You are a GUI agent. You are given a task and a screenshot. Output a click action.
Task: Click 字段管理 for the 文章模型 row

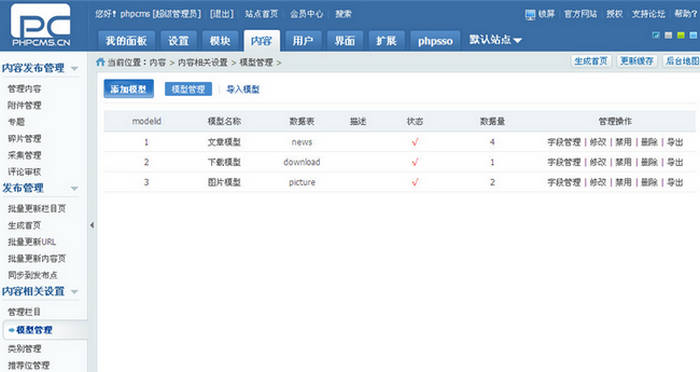point(564,142)
